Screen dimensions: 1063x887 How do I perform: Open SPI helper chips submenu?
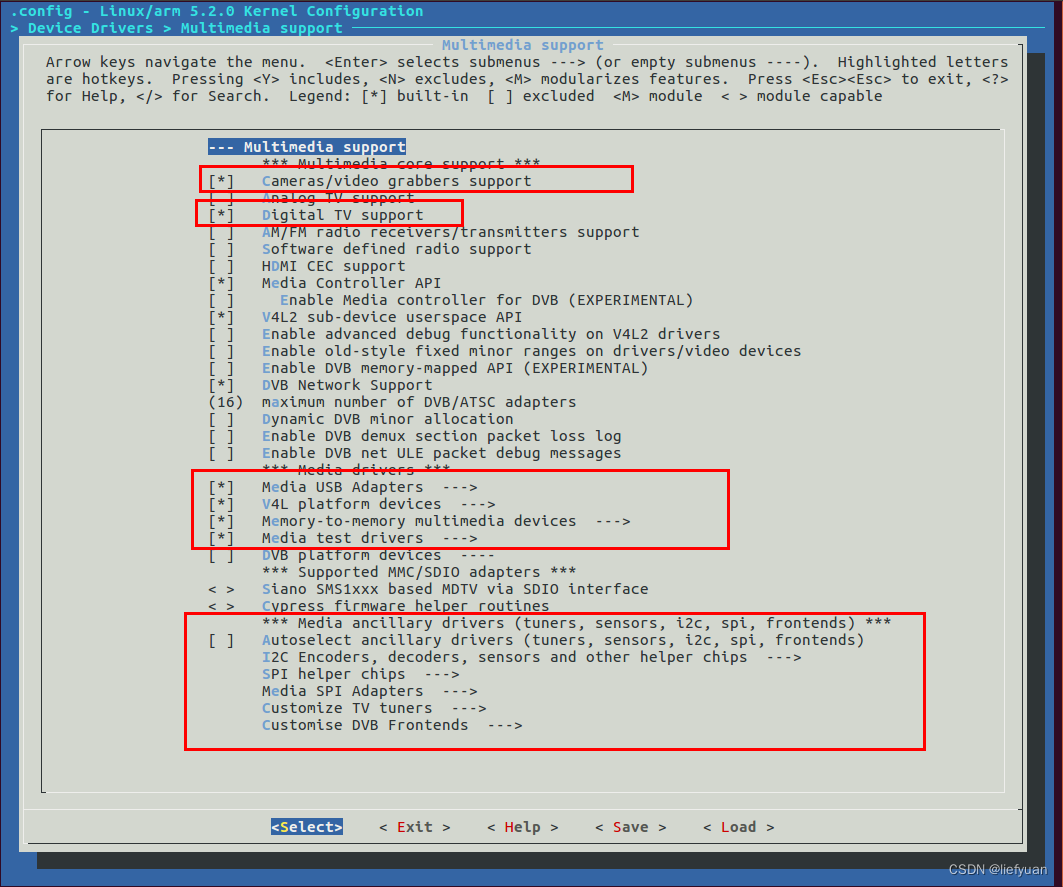coord(333,674)
